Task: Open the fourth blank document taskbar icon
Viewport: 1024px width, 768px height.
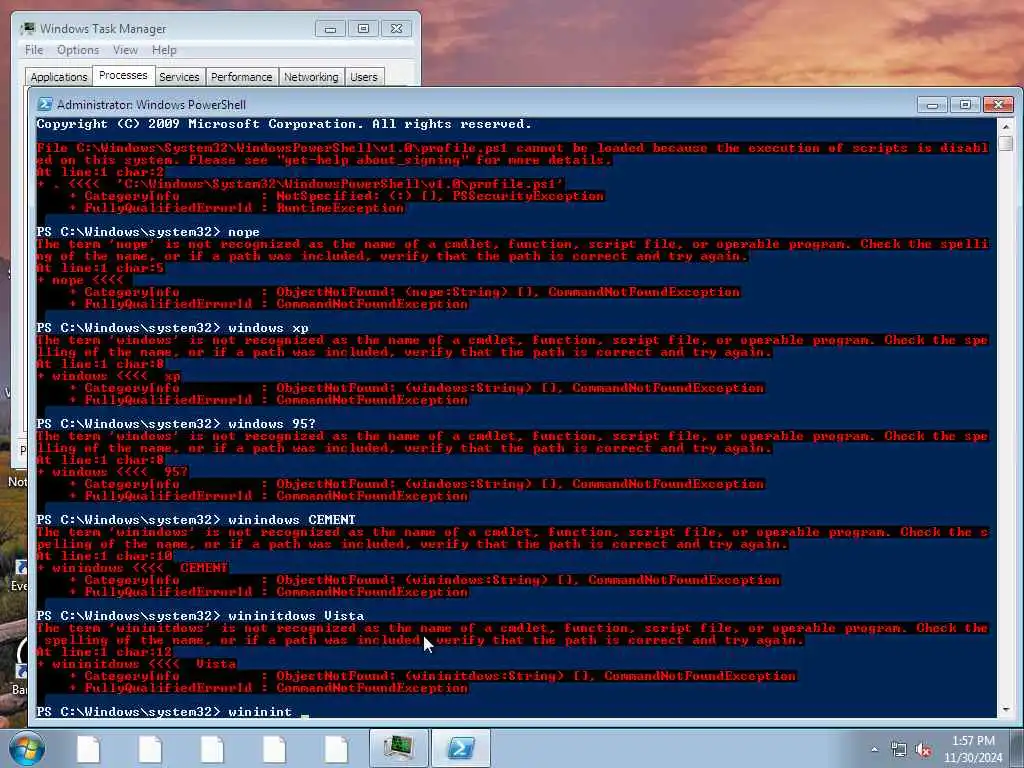Action: pyautogui.click(x=274, y=749)
